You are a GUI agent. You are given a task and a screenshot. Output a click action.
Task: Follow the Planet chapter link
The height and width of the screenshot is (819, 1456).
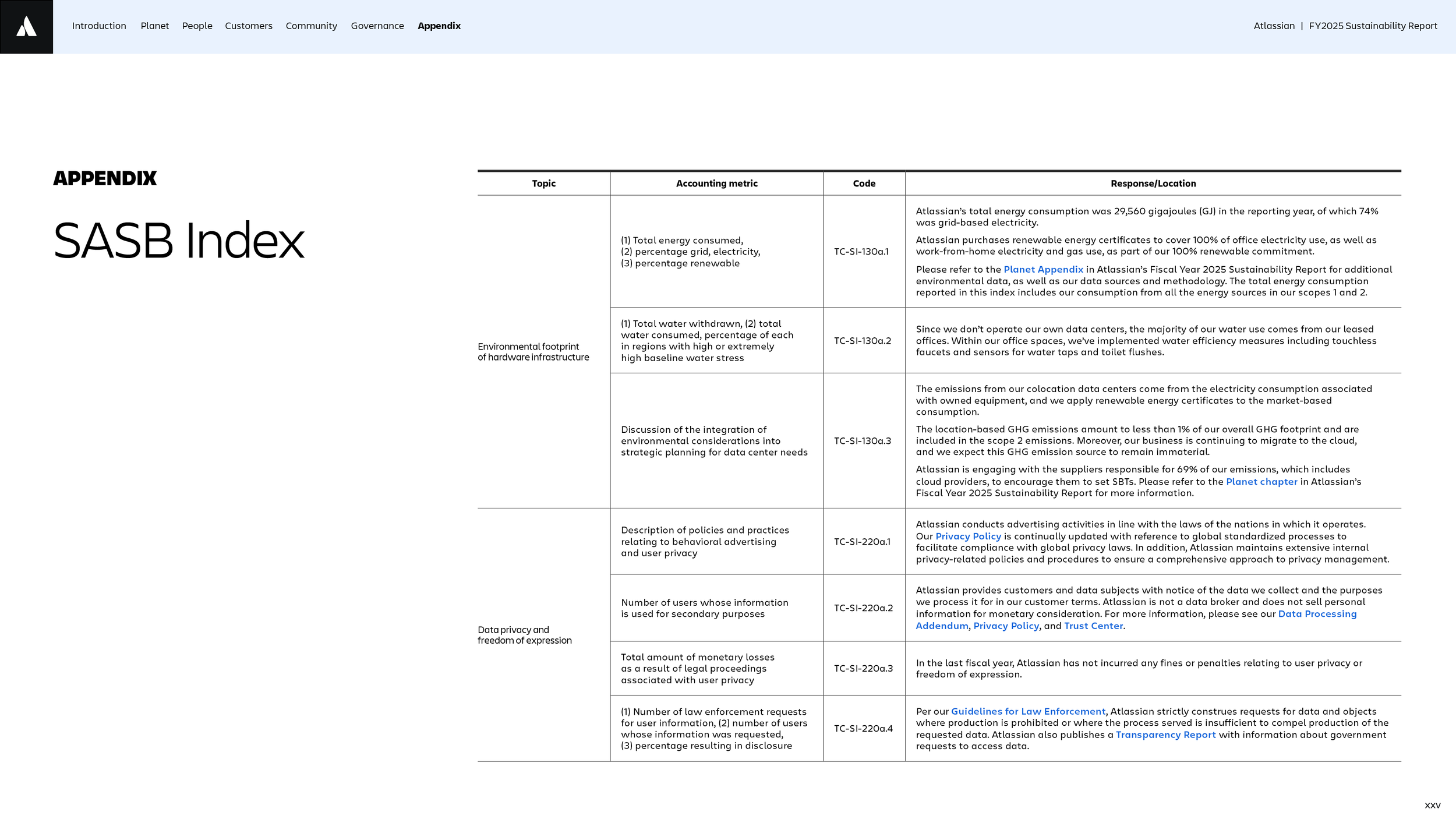1261,482
